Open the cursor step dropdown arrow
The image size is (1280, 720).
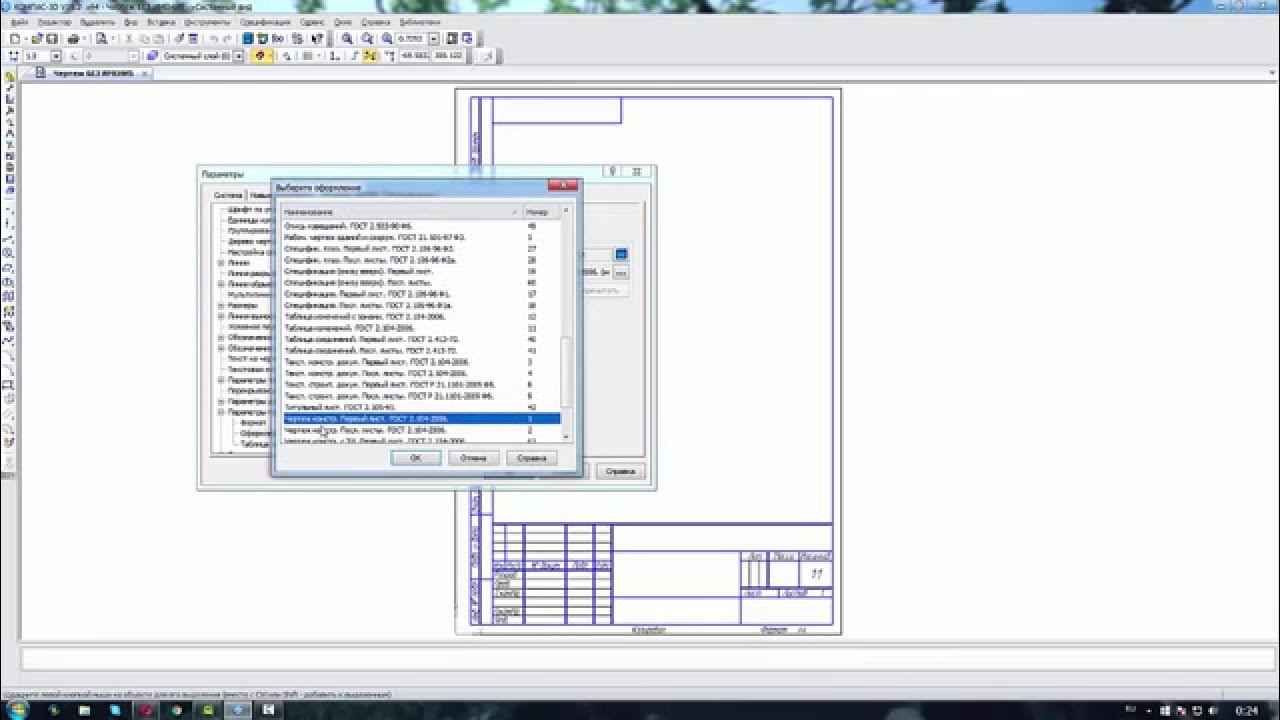click(56, 56)
